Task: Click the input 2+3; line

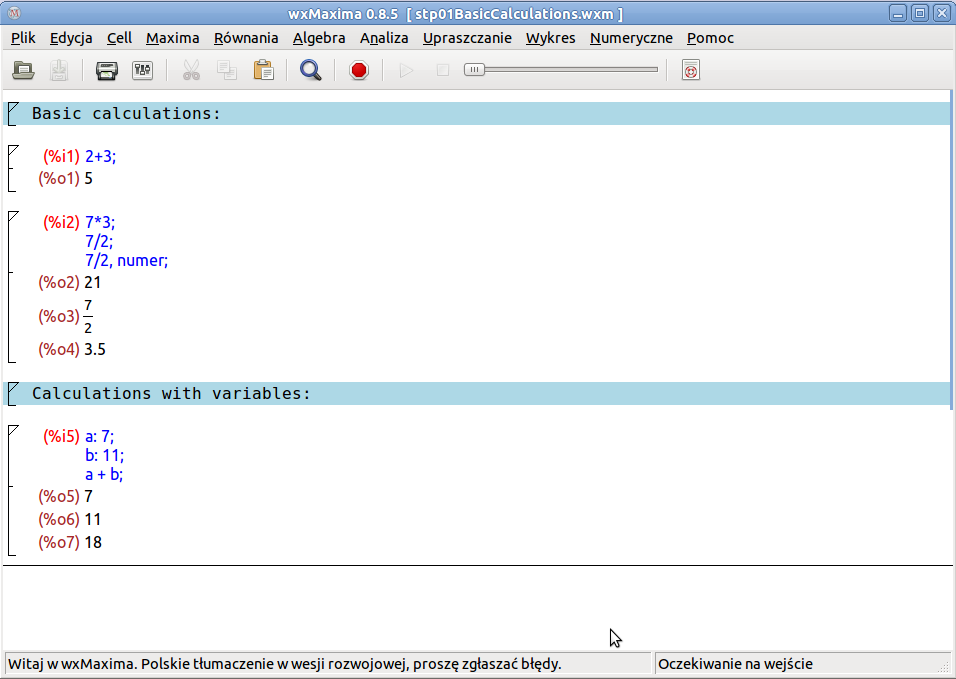Action: [101, 157]
